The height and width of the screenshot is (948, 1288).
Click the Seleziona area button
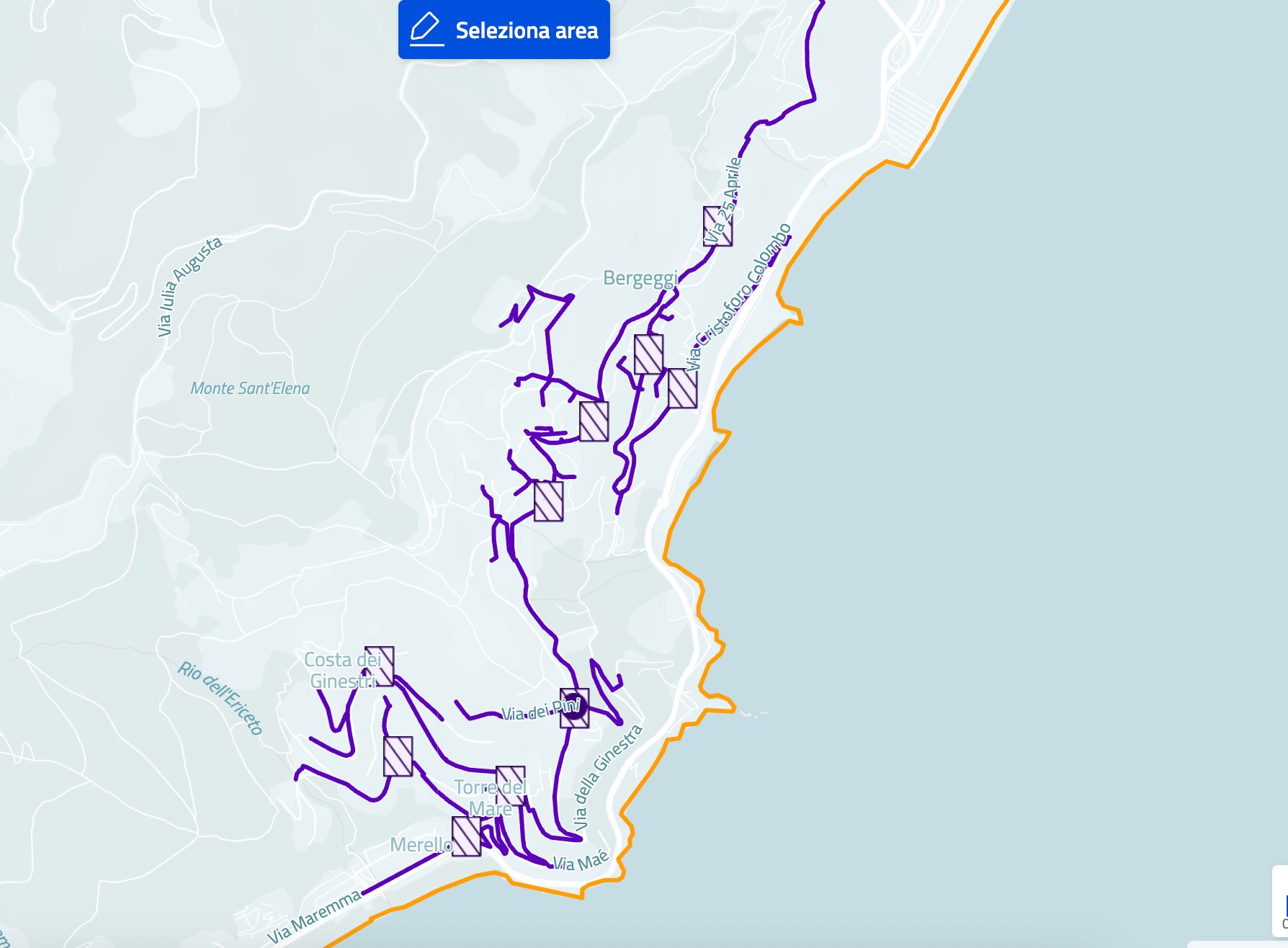[x=504, y=30]
